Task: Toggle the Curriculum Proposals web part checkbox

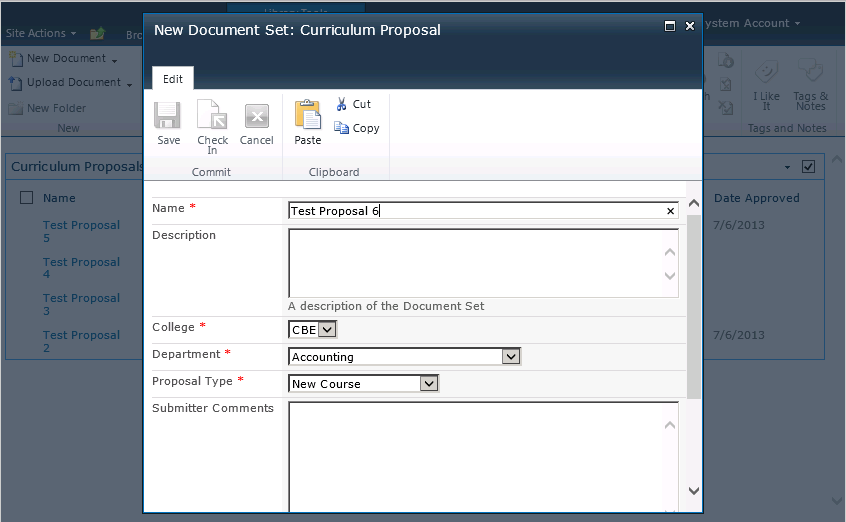Action: (809, 166)
